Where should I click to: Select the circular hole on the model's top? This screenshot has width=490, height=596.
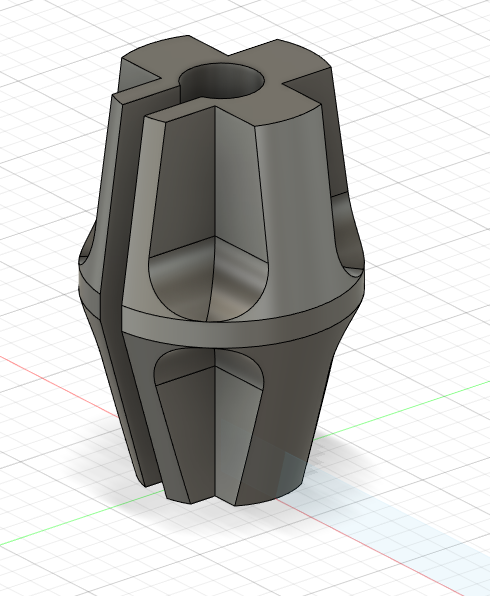click(x=222, y=81)
